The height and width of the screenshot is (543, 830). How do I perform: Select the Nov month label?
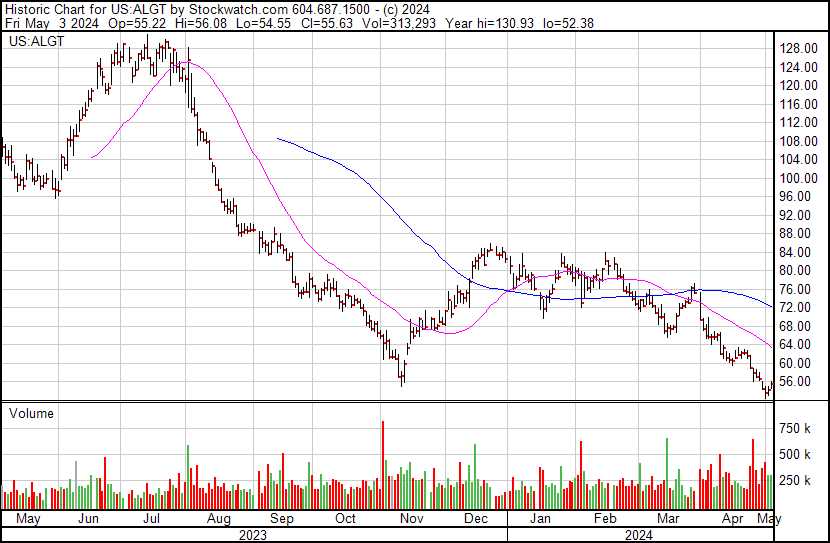[x=411, y=519]
